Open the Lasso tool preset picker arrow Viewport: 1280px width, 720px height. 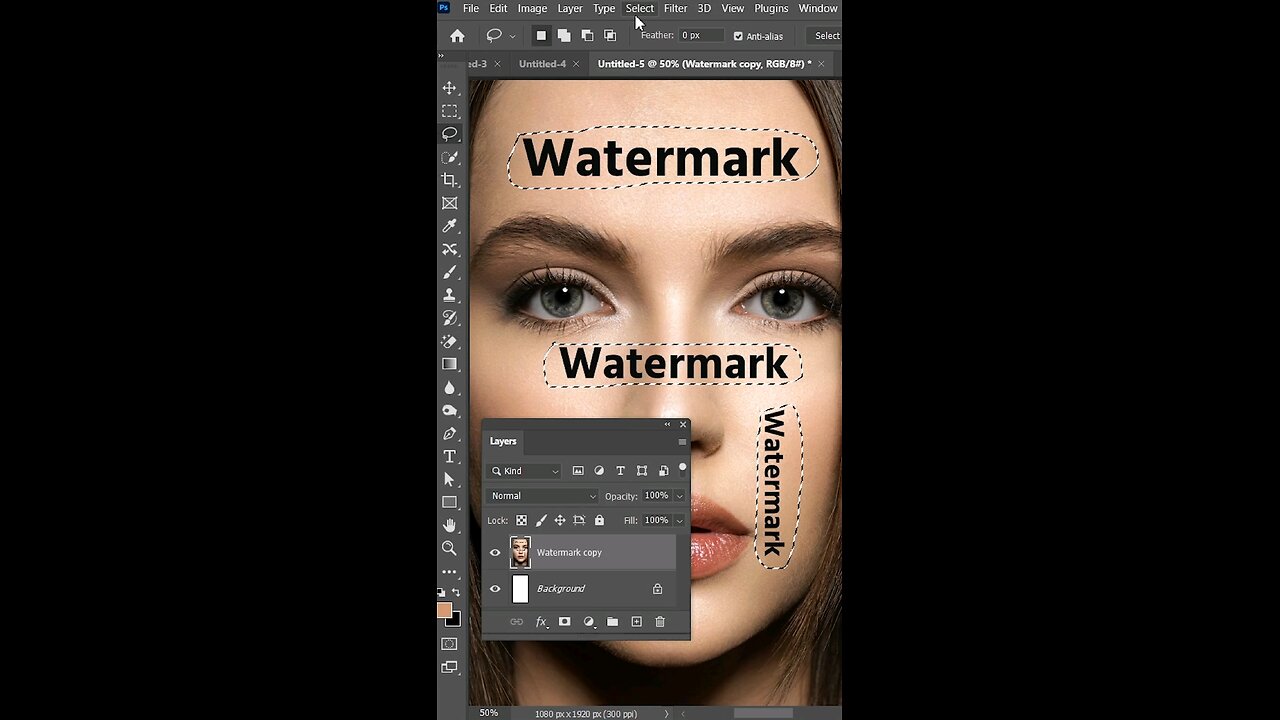click(512, 36)
